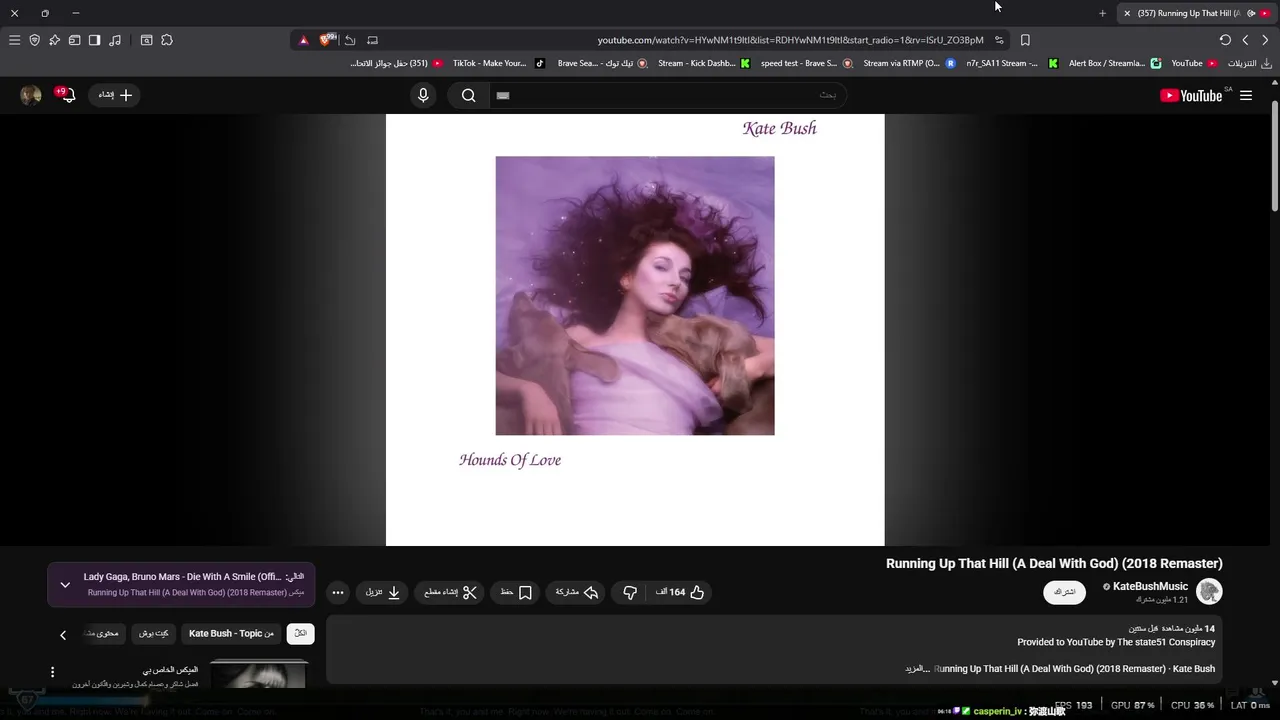The height and width of the screenshot is (720, 1280).
Task: Select the Running Up That Hill tab
Action: [x=1195, y=13]
